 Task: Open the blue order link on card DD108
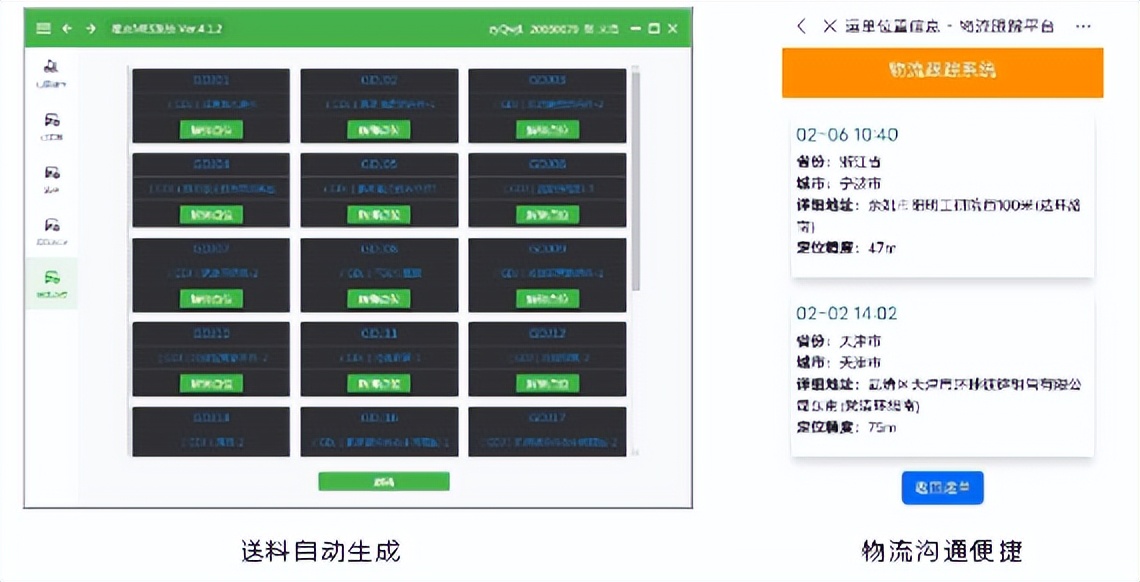pyautogui.click(x=378, y=272)
